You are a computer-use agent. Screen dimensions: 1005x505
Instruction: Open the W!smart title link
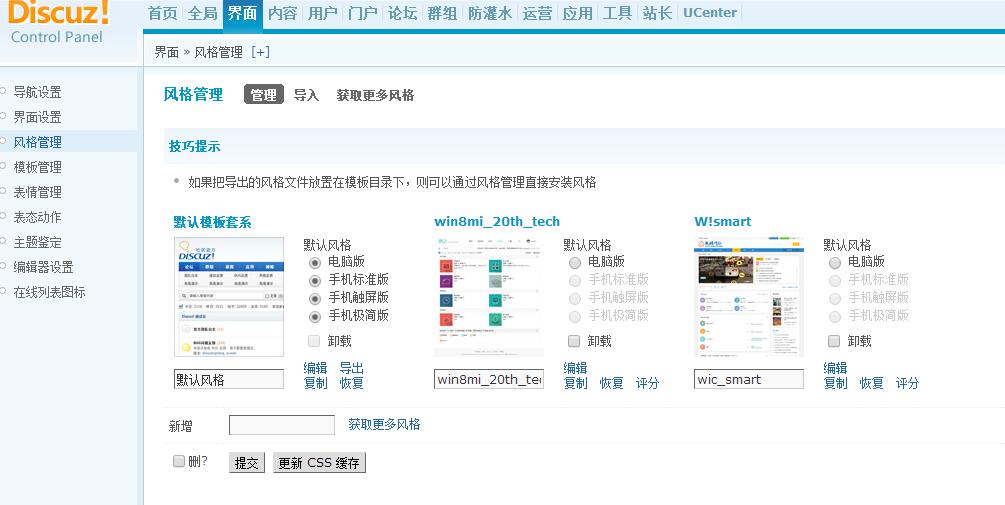(722, 222)
